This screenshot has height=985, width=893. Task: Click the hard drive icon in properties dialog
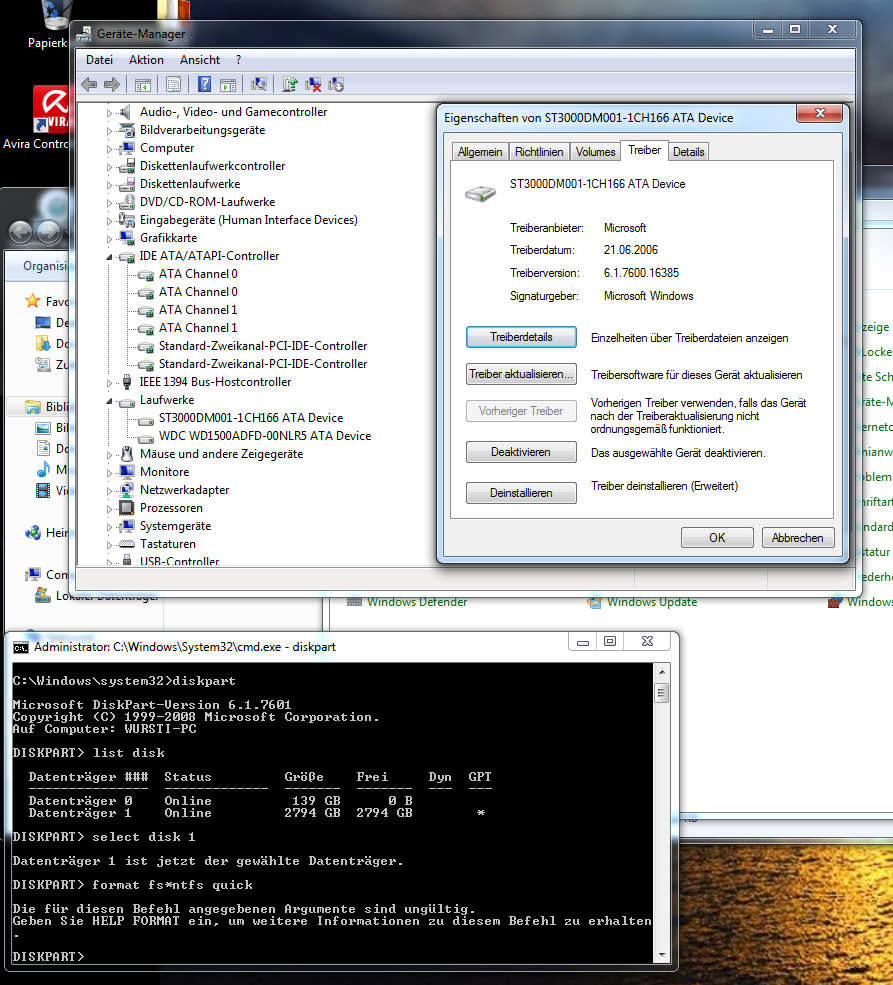[x=480, y=193]
